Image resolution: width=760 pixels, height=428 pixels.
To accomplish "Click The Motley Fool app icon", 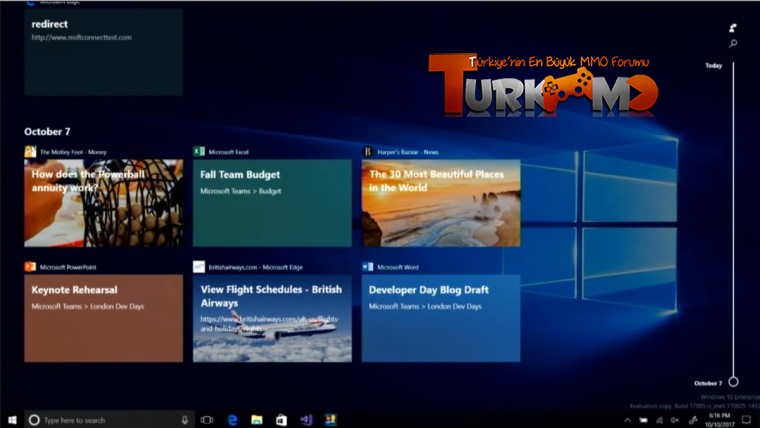I will pos(30,152).
